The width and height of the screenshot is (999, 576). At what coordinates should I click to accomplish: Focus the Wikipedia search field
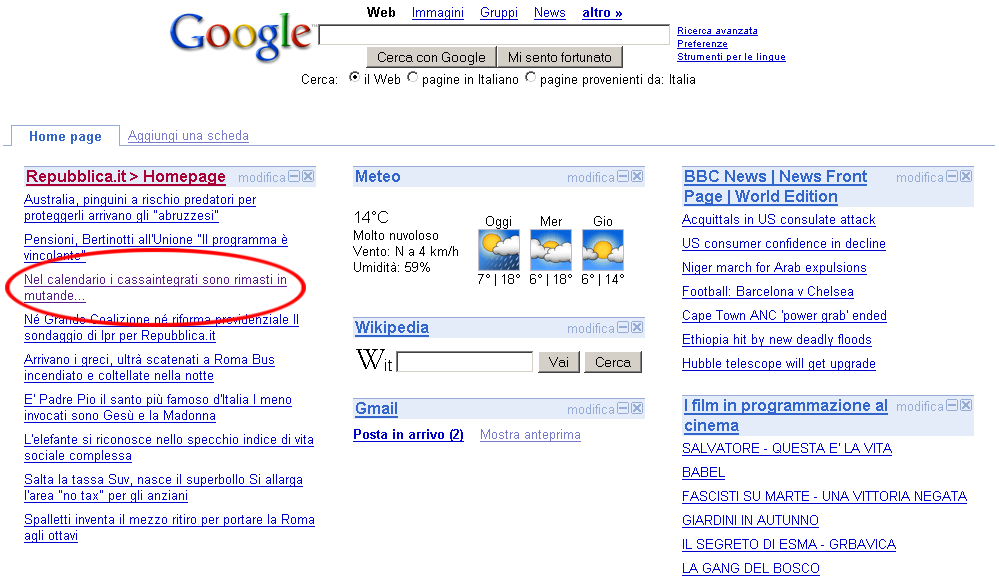pos(464,362)
